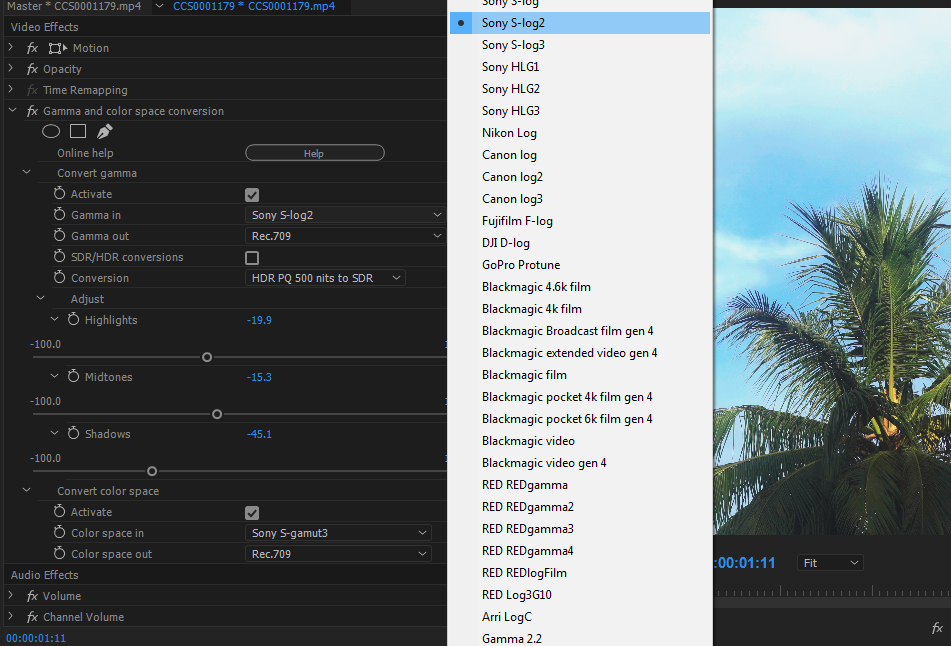Uncheck Activate under Convert color space
This screenshot has width=951, height=646.
[252, 513]
